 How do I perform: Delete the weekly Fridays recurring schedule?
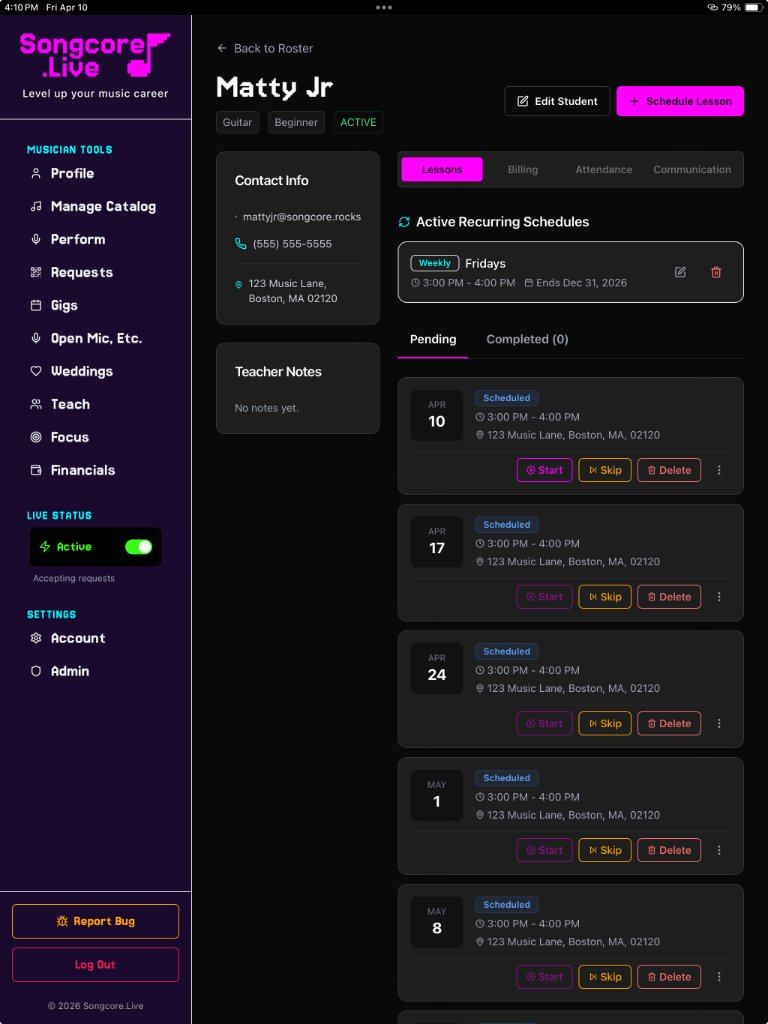pyautogui.click(x=716, y=272)
